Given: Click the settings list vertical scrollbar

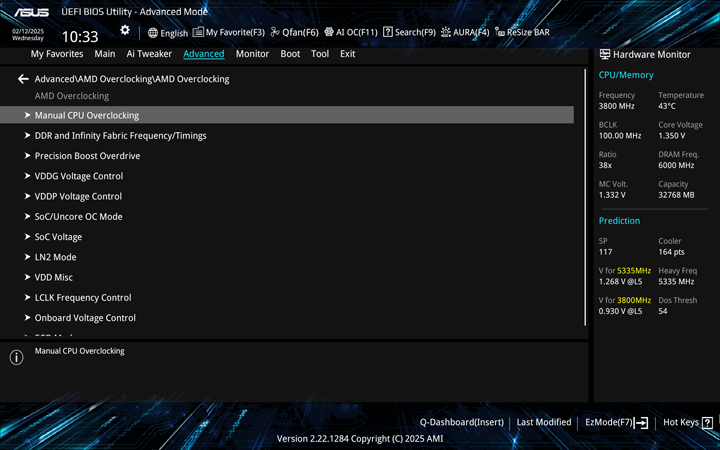Looking at the screenshot, I should 585,196.
